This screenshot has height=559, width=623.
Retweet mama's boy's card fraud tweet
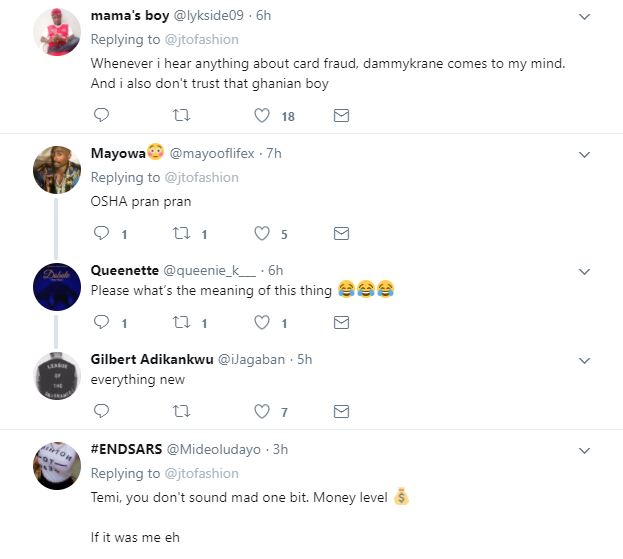click(x=181, y=116)
